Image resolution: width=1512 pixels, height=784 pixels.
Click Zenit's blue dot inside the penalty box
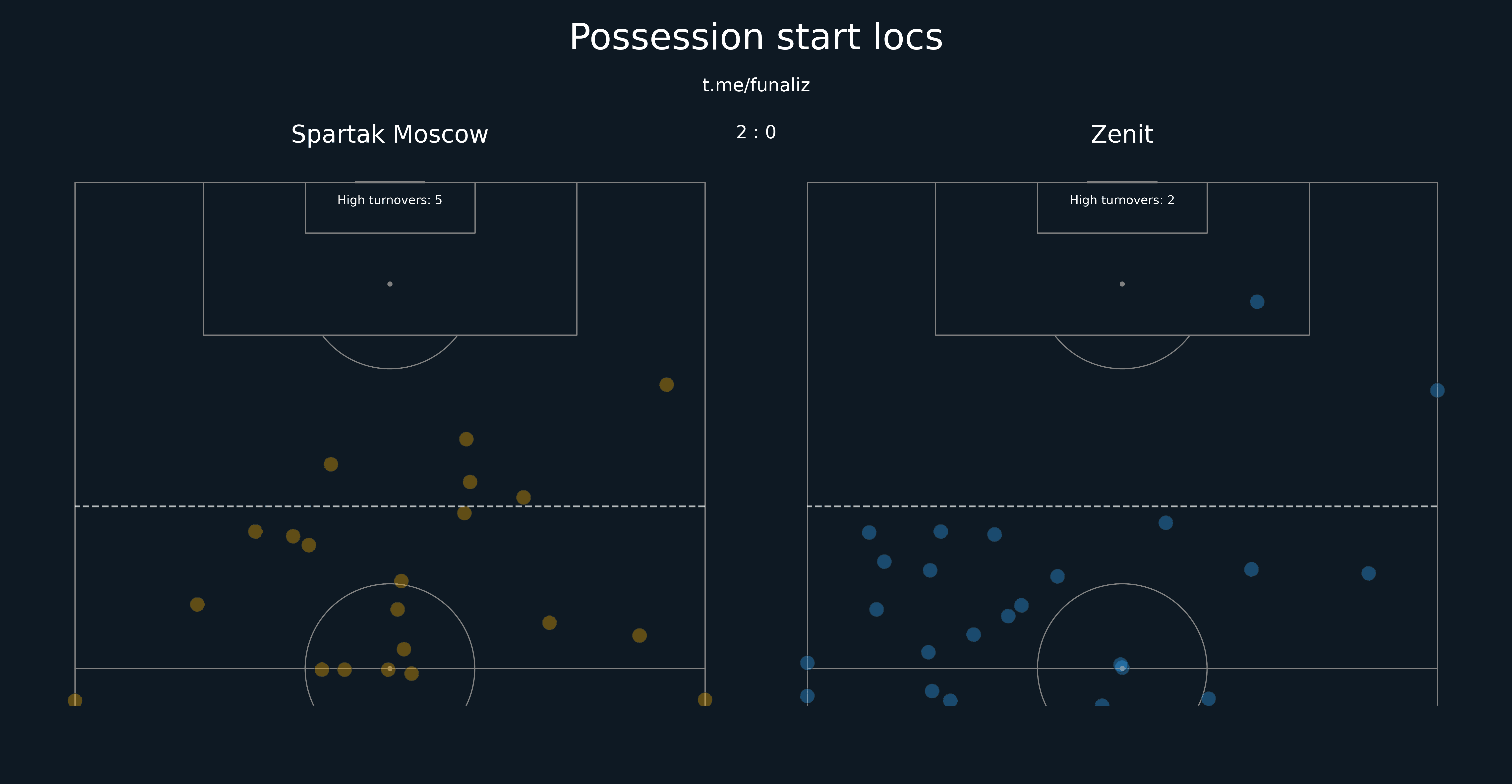[x=1257, y=302]
